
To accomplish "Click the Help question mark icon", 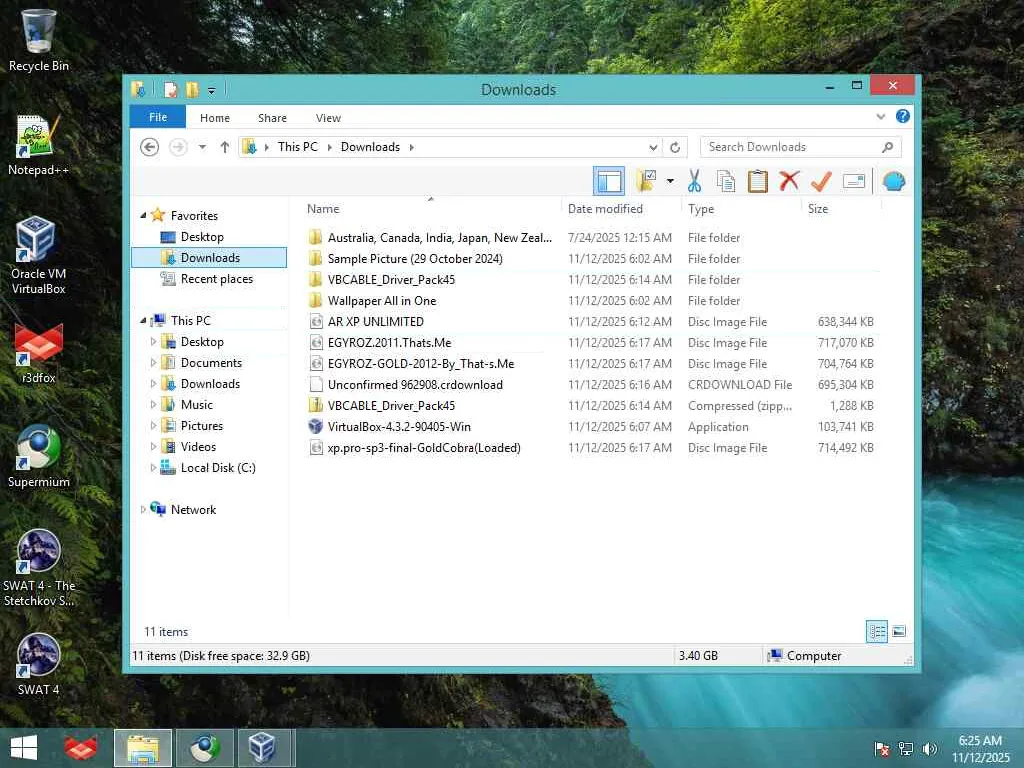I will (903, 116).
